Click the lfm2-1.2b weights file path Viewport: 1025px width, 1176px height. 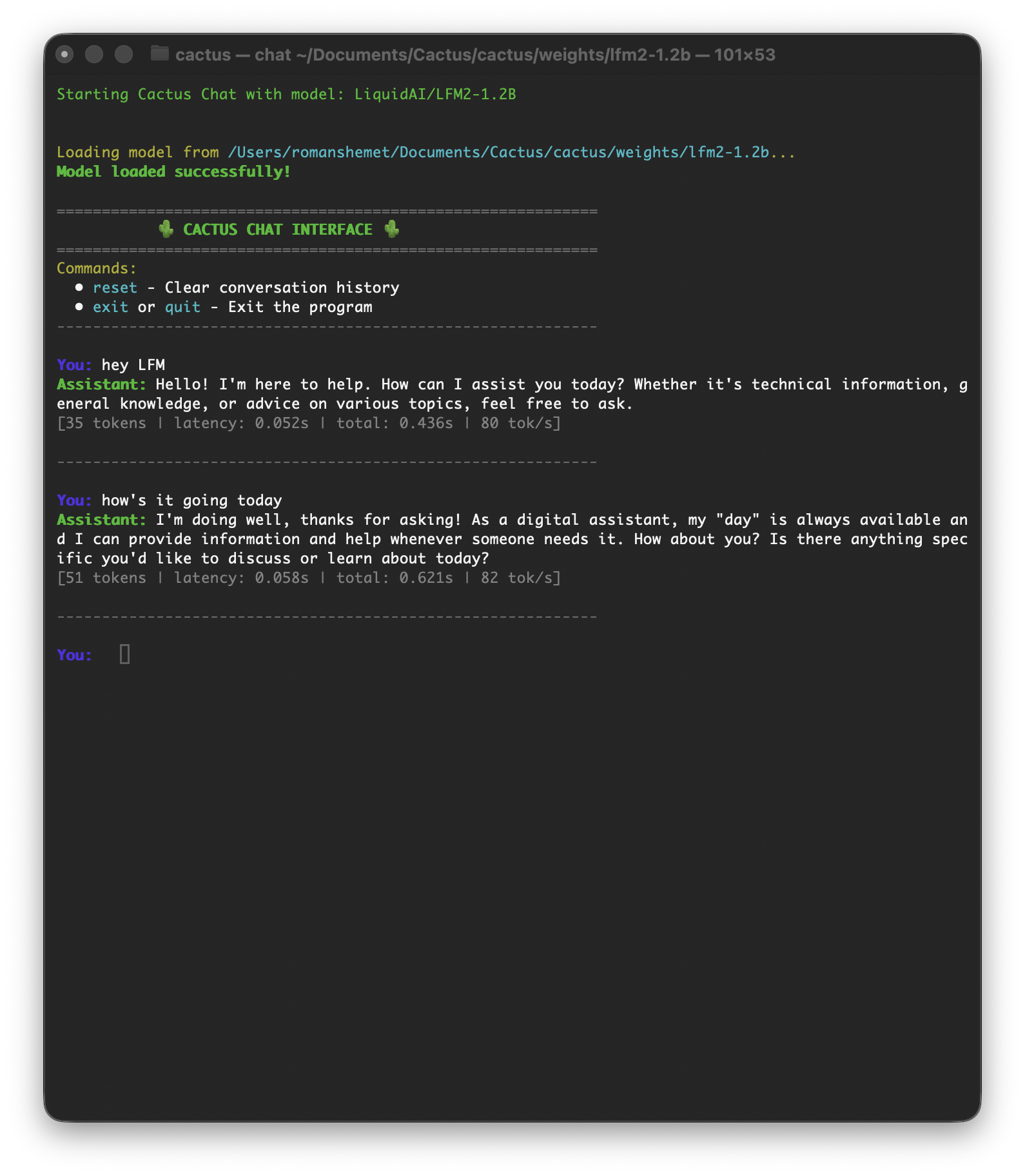[x=498, y=152]
